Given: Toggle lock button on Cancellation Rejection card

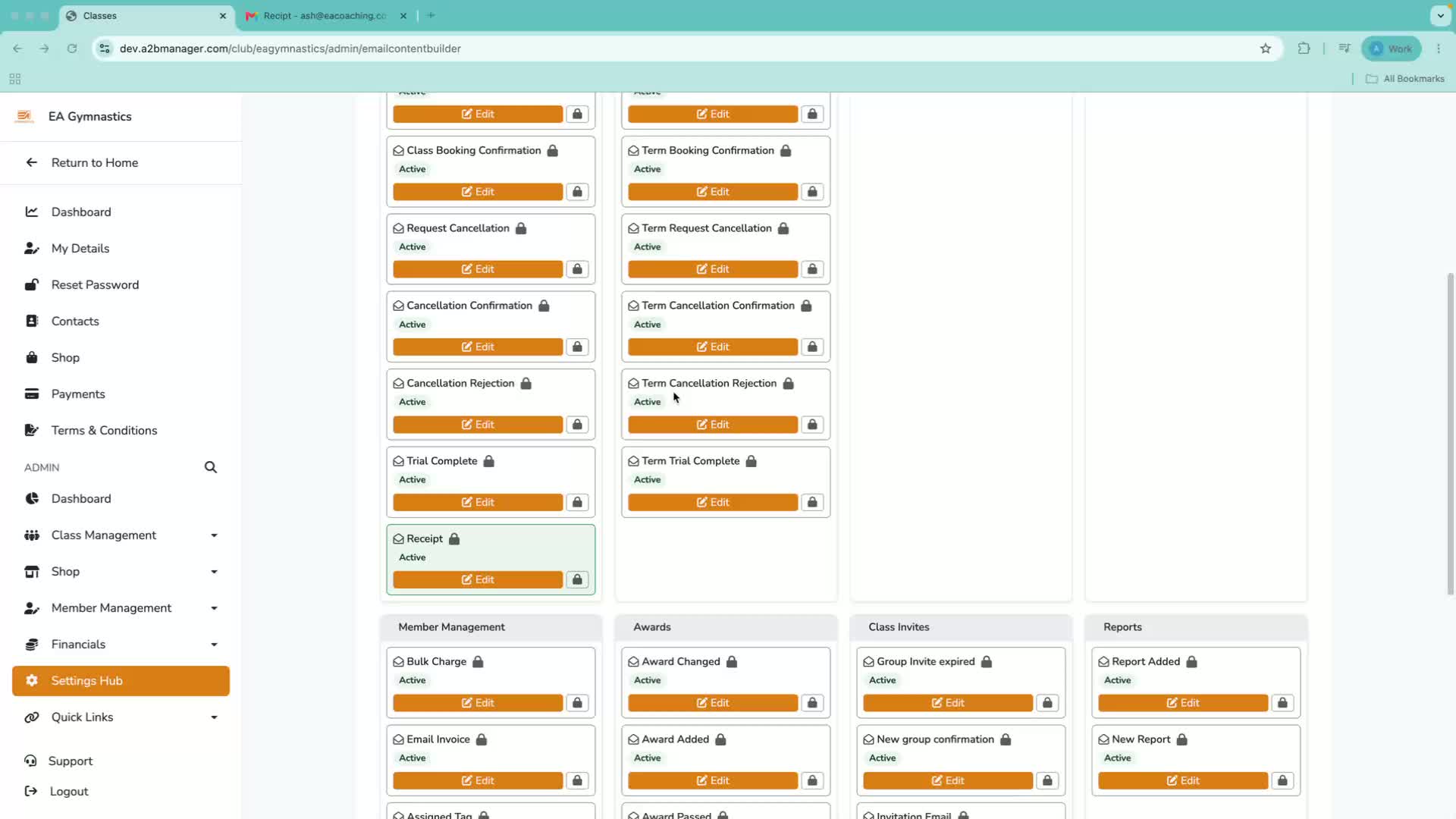Looking at the screenshot, I should coord(577,425).
